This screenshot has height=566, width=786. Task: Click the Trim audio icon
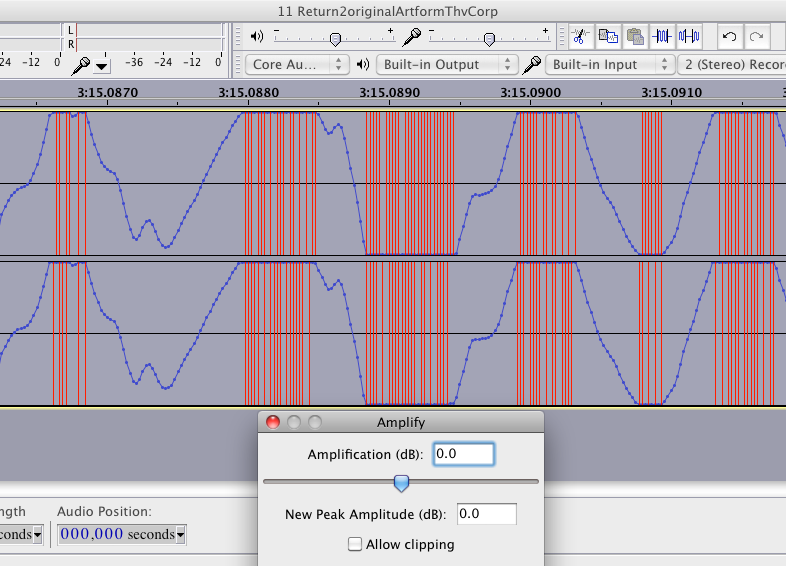pyautogui.click(x=662, y=36)
